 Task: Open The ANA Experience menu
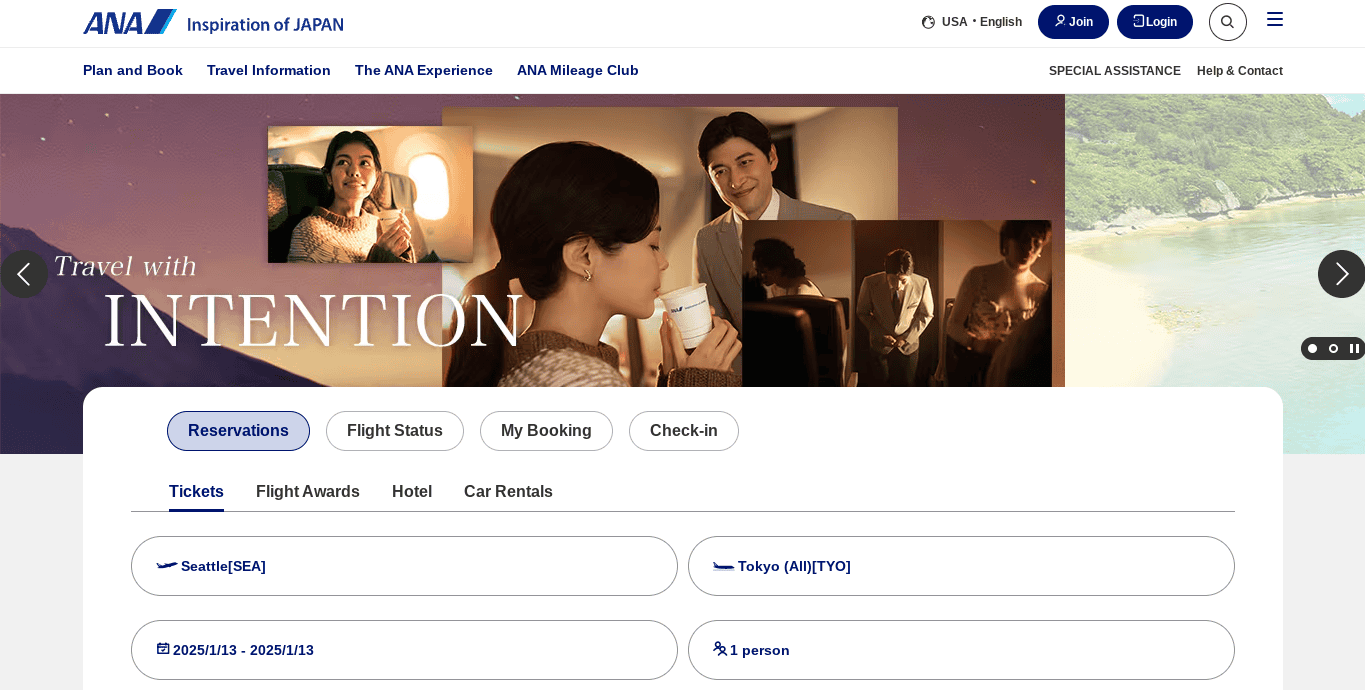coord(424,70)
